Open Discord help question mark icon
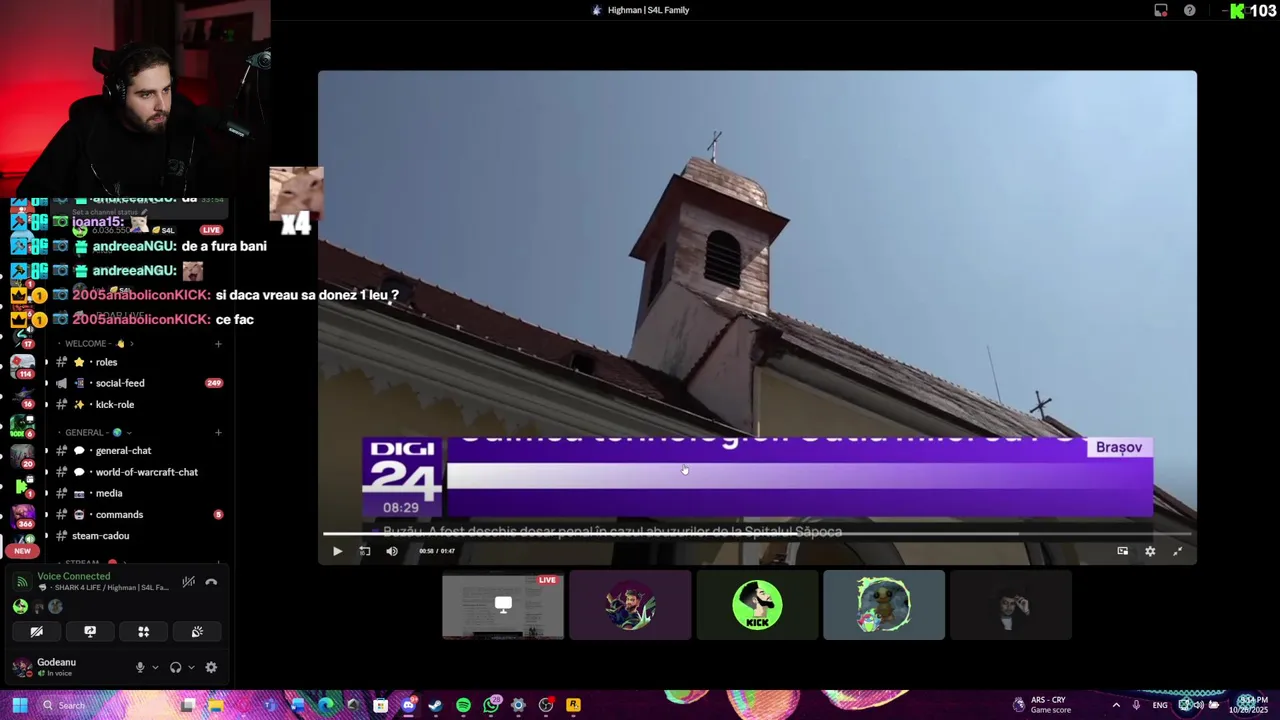The width and height of the screenshot is (1280, 720). [1189, 10]
